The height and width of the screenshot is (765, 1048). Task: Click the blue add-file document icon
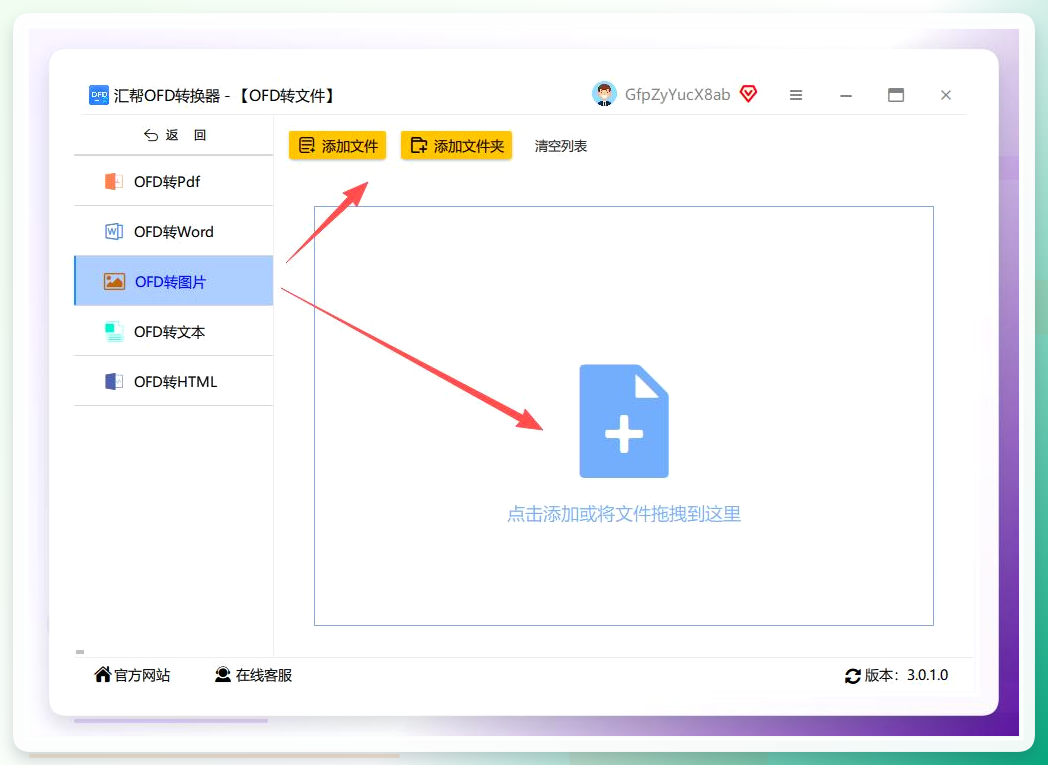click(624, 421)
